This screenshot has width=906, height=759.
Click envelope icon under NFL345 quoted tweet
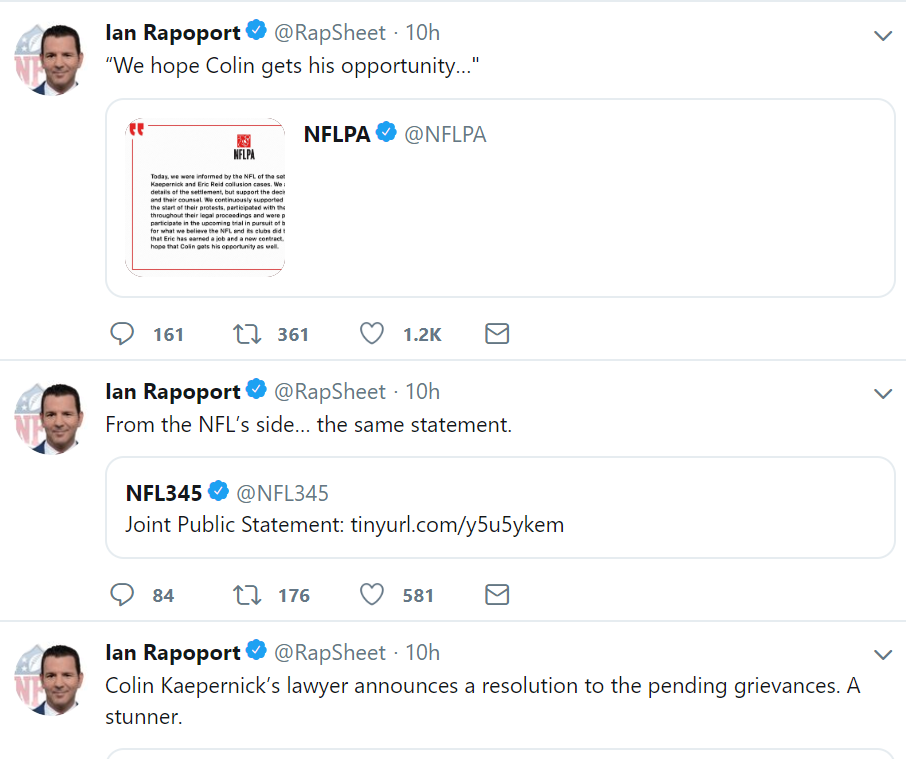point(497,595)
